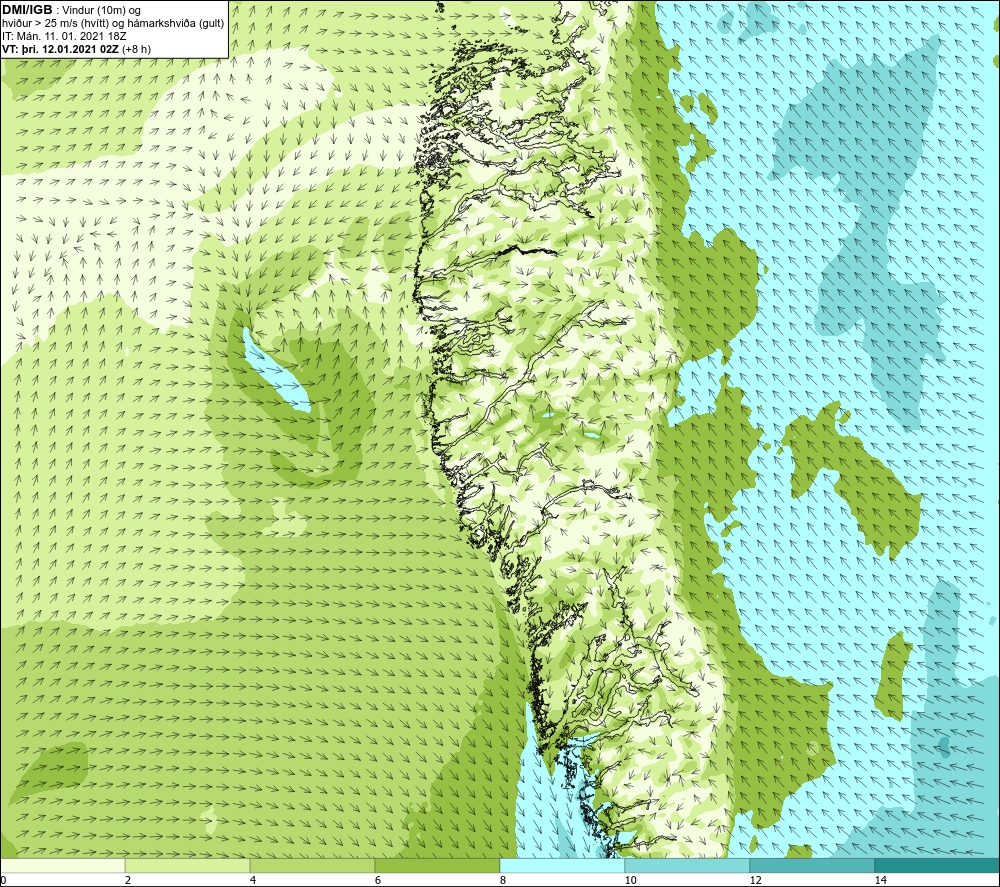Pick the above 14 m/s dark teal swatch
This screenshot has height=887, width=1000.
[938, 866]
